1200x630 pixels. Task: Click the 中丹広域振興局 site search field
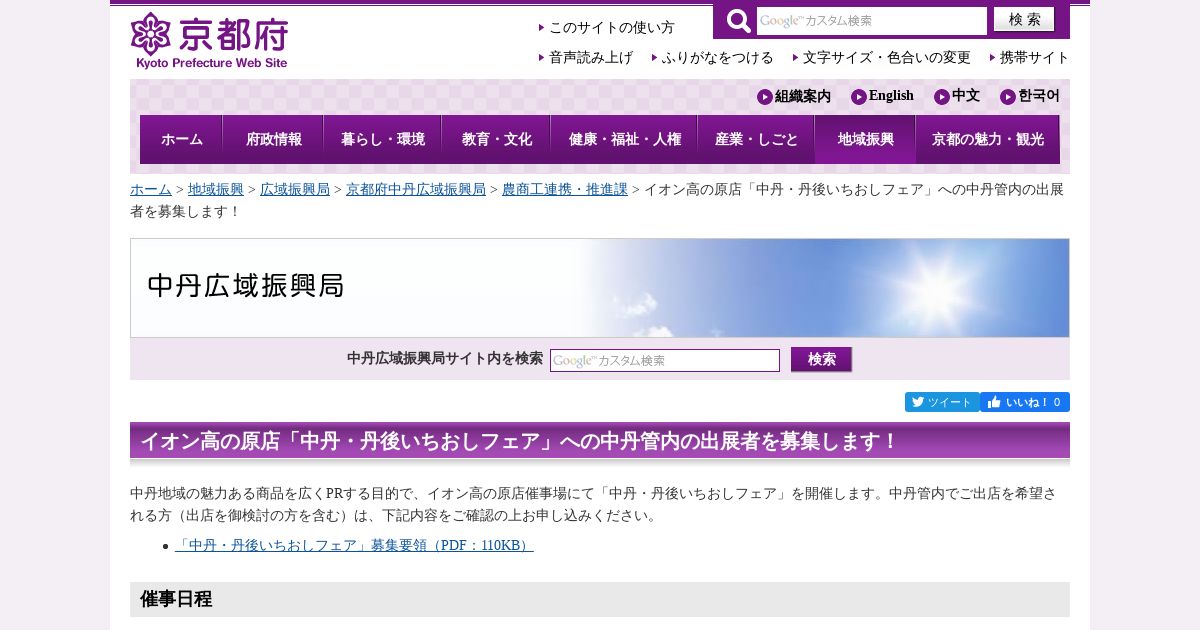click(x=665, y=360)
